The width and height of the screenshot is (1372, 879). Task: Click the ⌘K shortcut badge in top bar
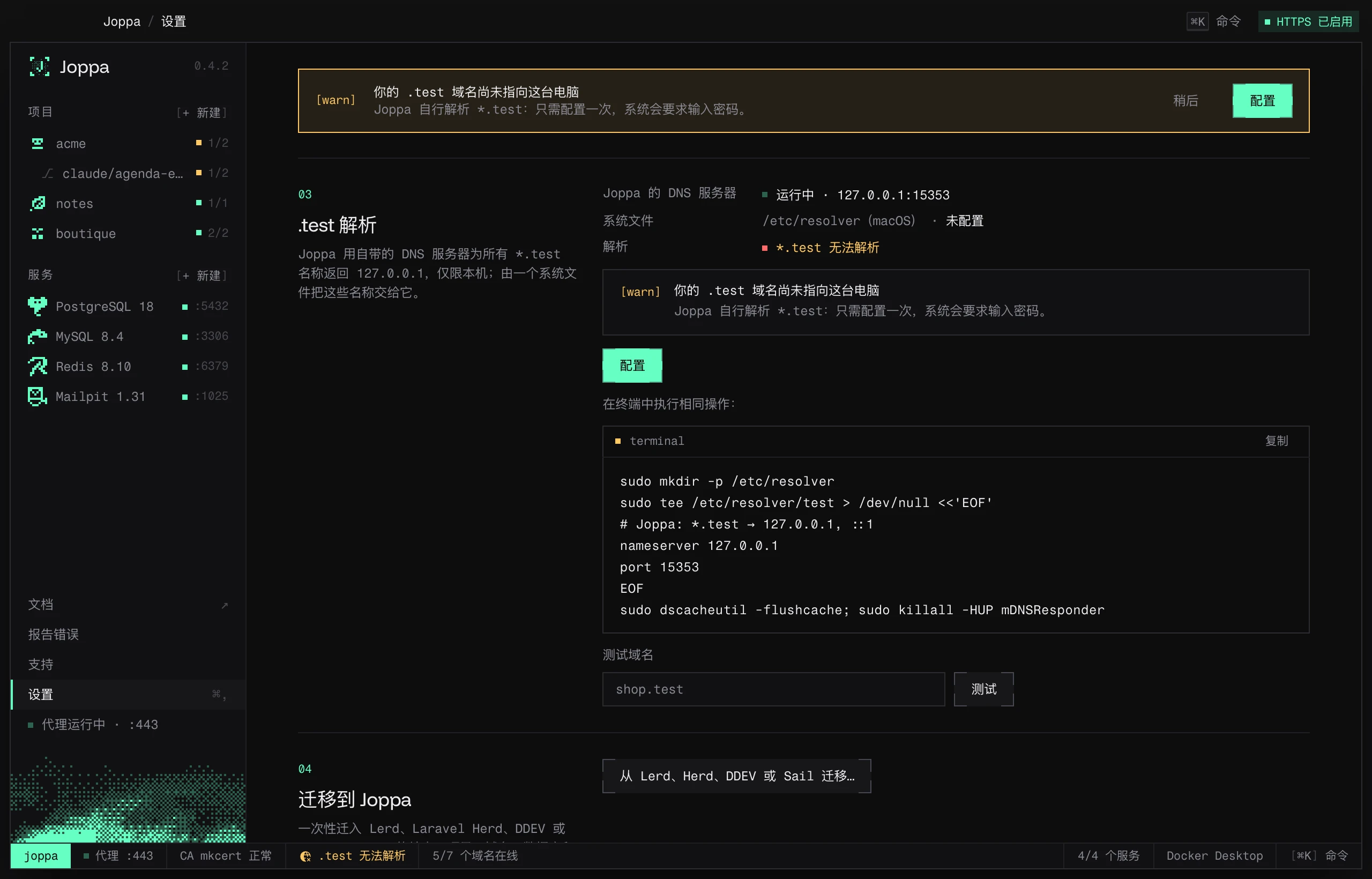pos(1197,21)
